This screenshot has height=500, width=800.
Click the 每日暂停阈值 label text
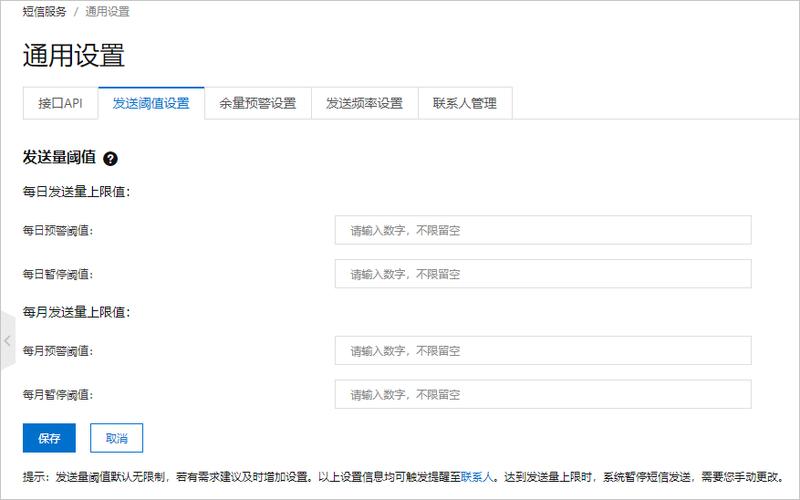[x=58, y=274]
